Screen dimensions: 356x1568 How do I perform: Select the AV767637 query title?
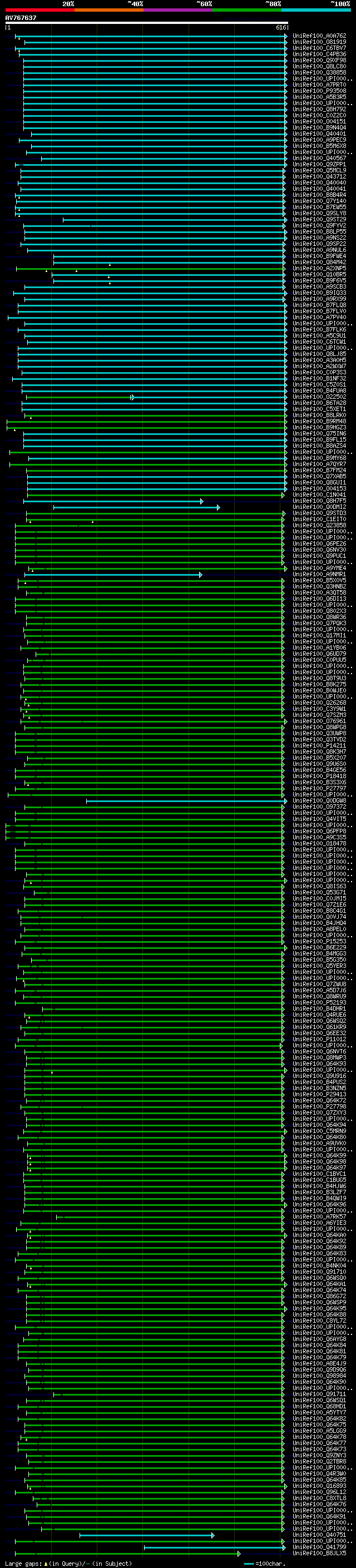(x=21, y=18)
